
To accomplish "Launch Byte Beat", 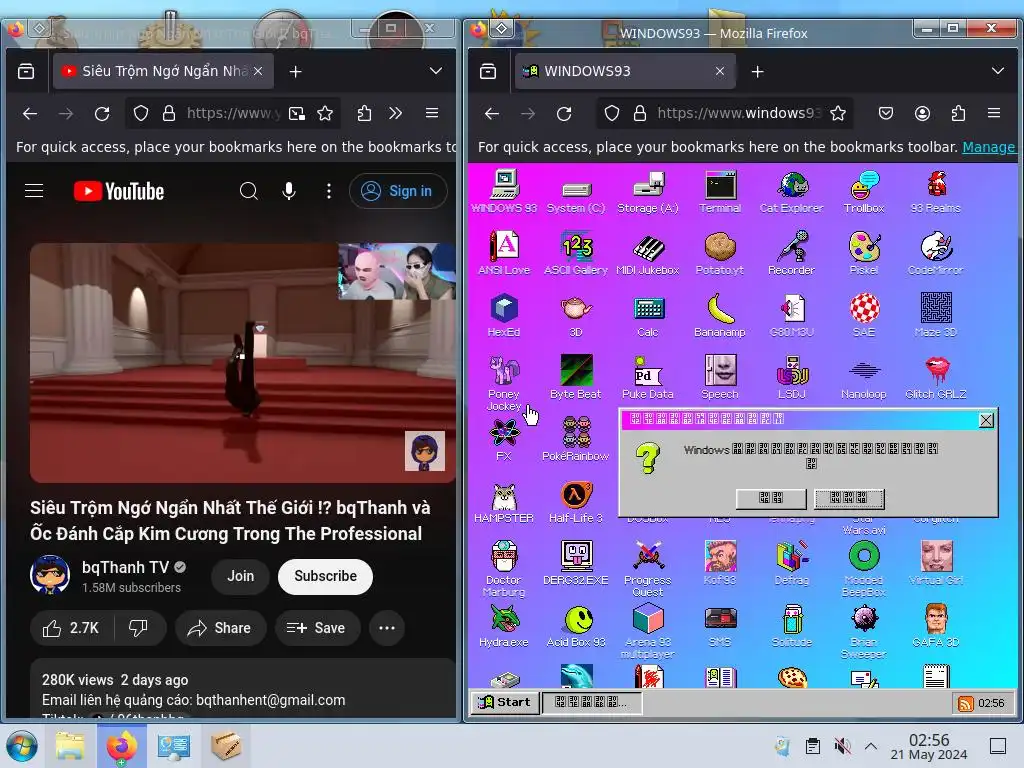I will (576, 377).
